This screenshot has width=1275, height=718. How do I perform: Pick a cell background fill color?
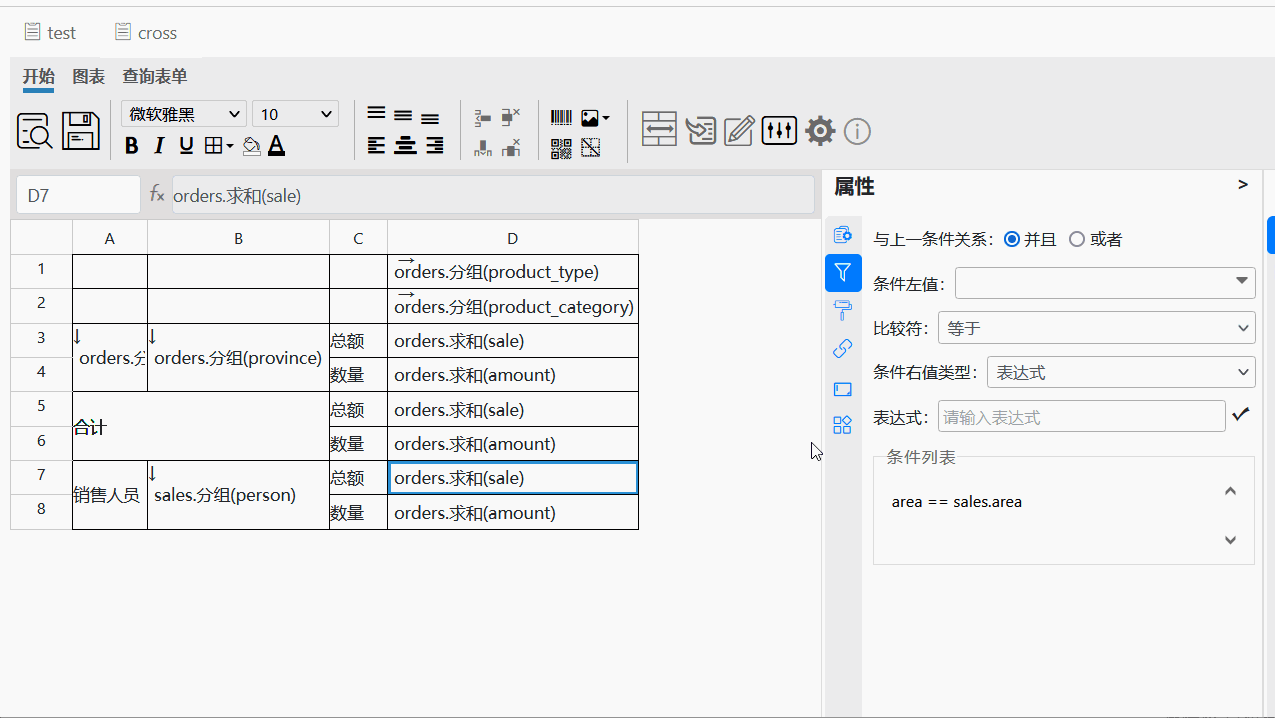click(251, 146)
